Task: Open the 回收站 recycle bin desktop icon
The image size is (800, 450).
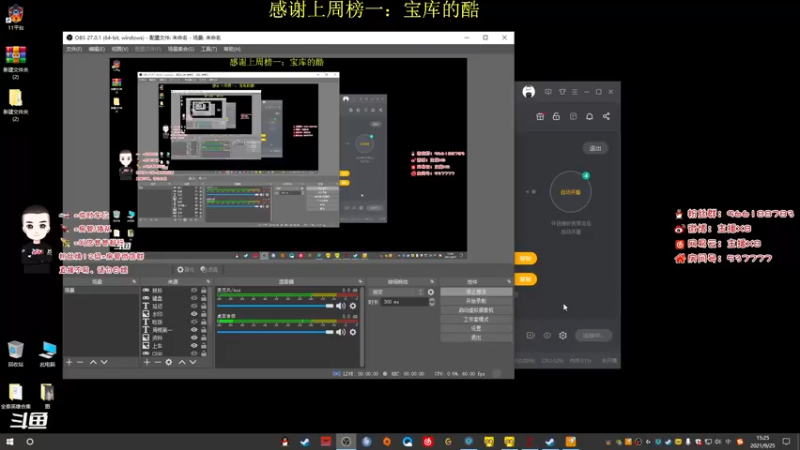Action: click(x=15, y=354)
